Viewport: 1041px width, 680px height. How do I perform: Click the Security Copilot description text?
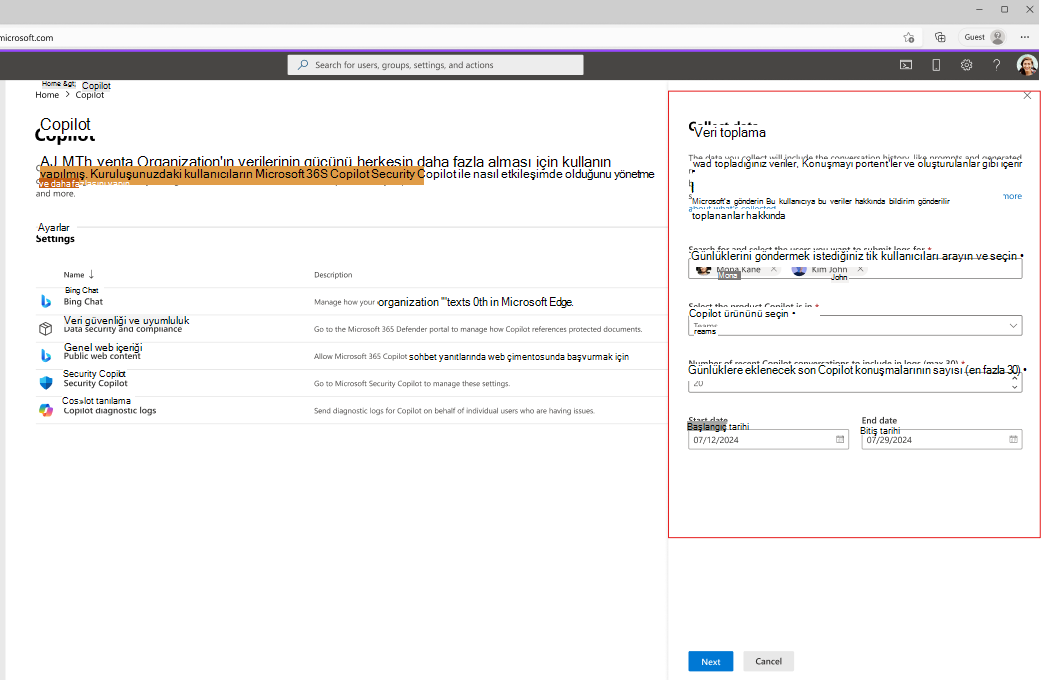pos(412,383)
